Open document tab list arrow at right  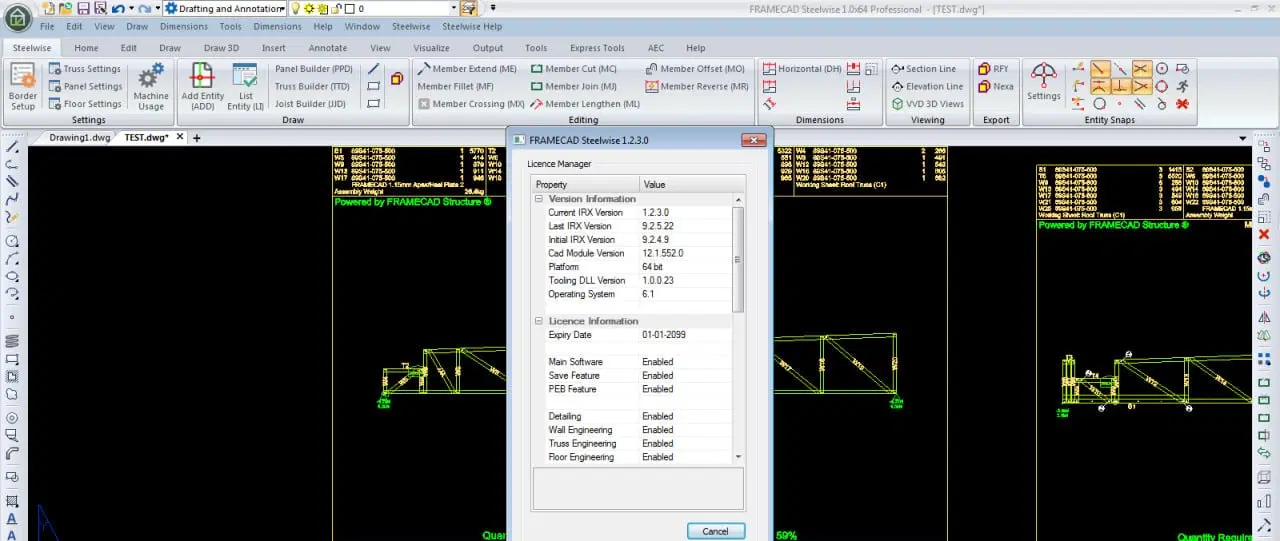point(1243,138)
